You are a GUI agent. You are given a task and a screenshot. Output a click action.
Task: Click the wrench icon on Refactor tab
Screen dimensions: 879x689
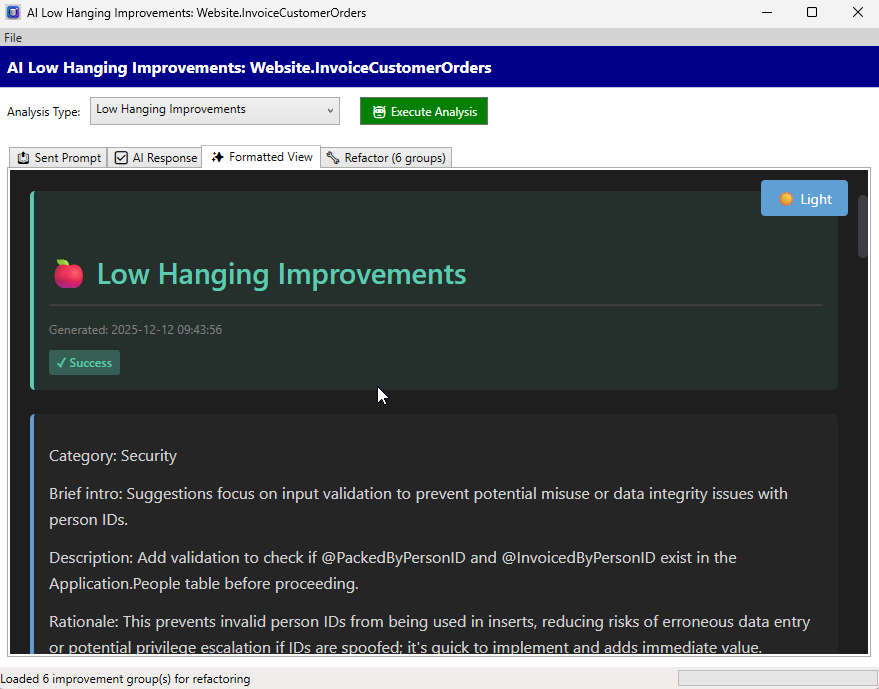pos(333,158)
